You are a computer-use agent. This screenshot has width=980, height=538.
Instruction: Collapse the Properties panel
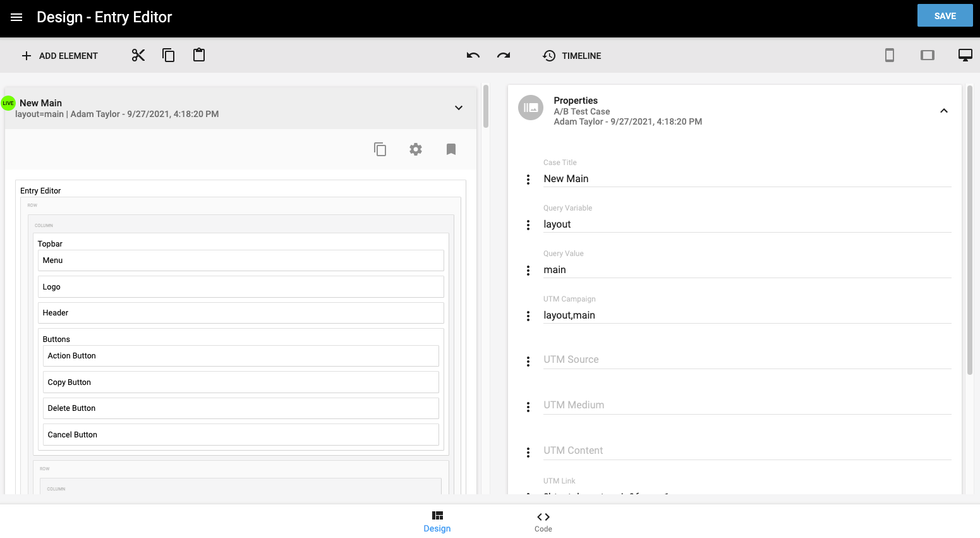(x=943, y=111)
